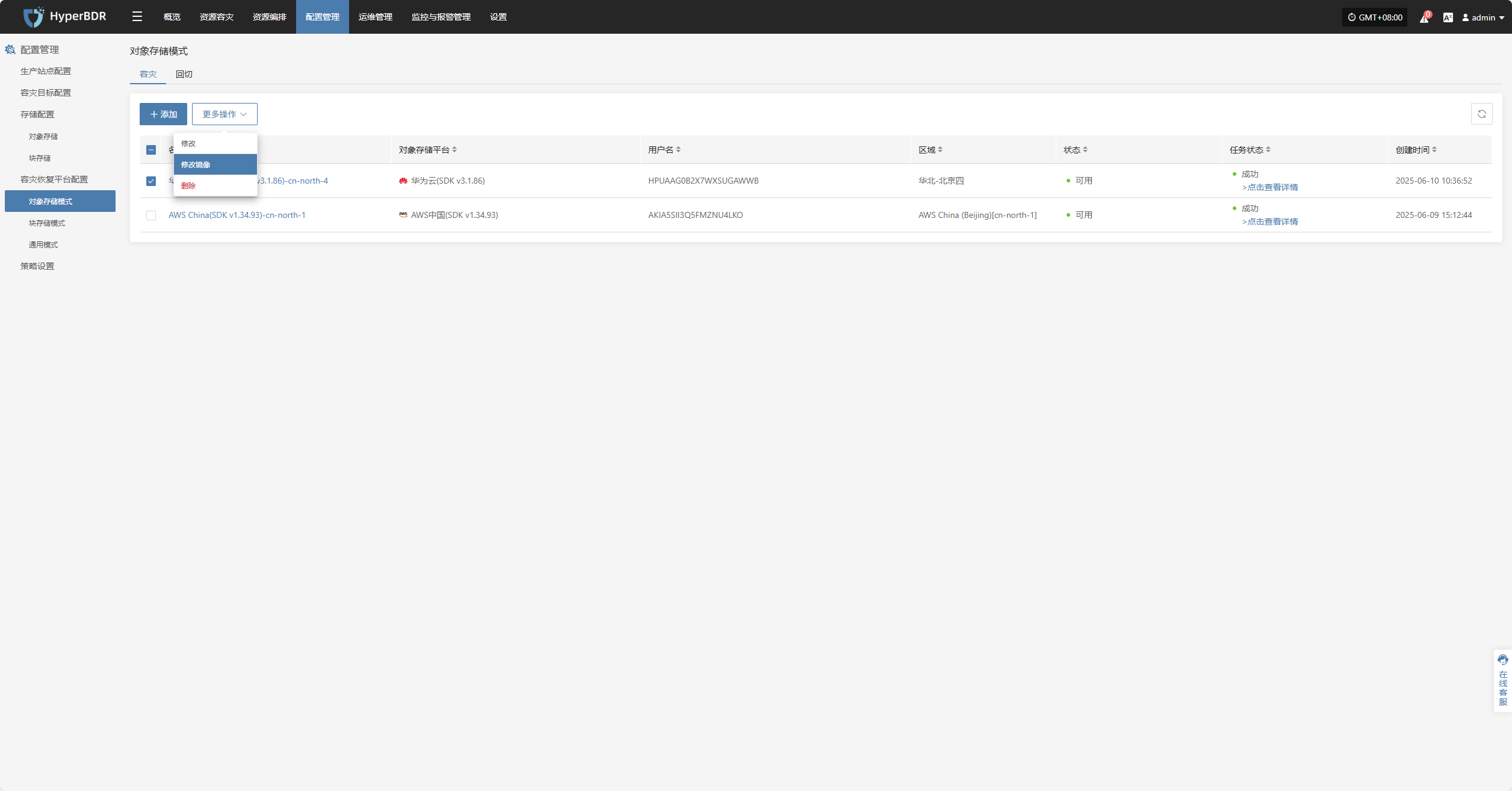This screenshot has height=791, width=1512.
Task: Open the admin user dropdown
Action: coord(1483,17)
